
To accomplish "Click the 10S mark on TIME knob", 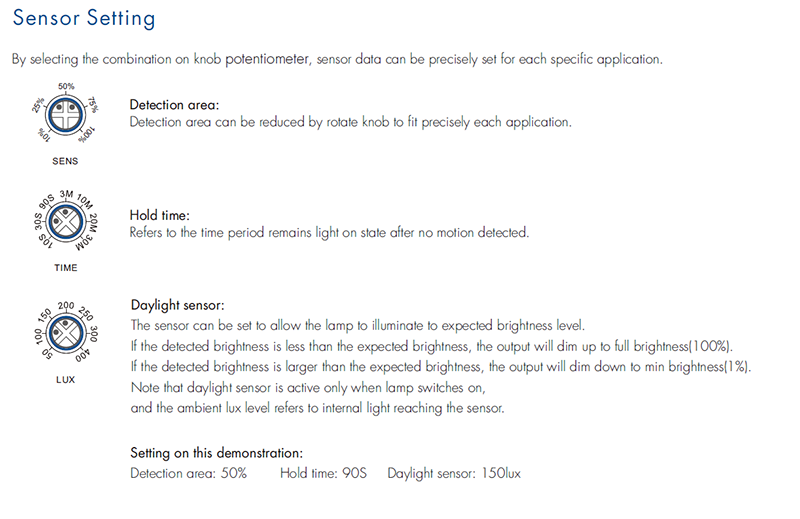I will coord(45,241).
